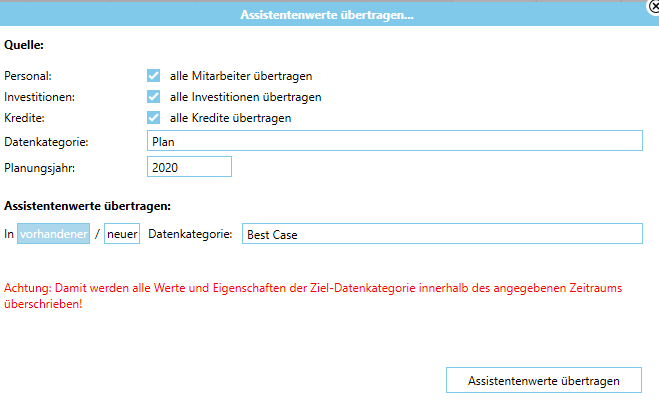Image resolution: width=659 pixels, height=408 pixels.
Task: Click the bold 'Assistentenwerte übertragen:' section heading
Action: 87,206
